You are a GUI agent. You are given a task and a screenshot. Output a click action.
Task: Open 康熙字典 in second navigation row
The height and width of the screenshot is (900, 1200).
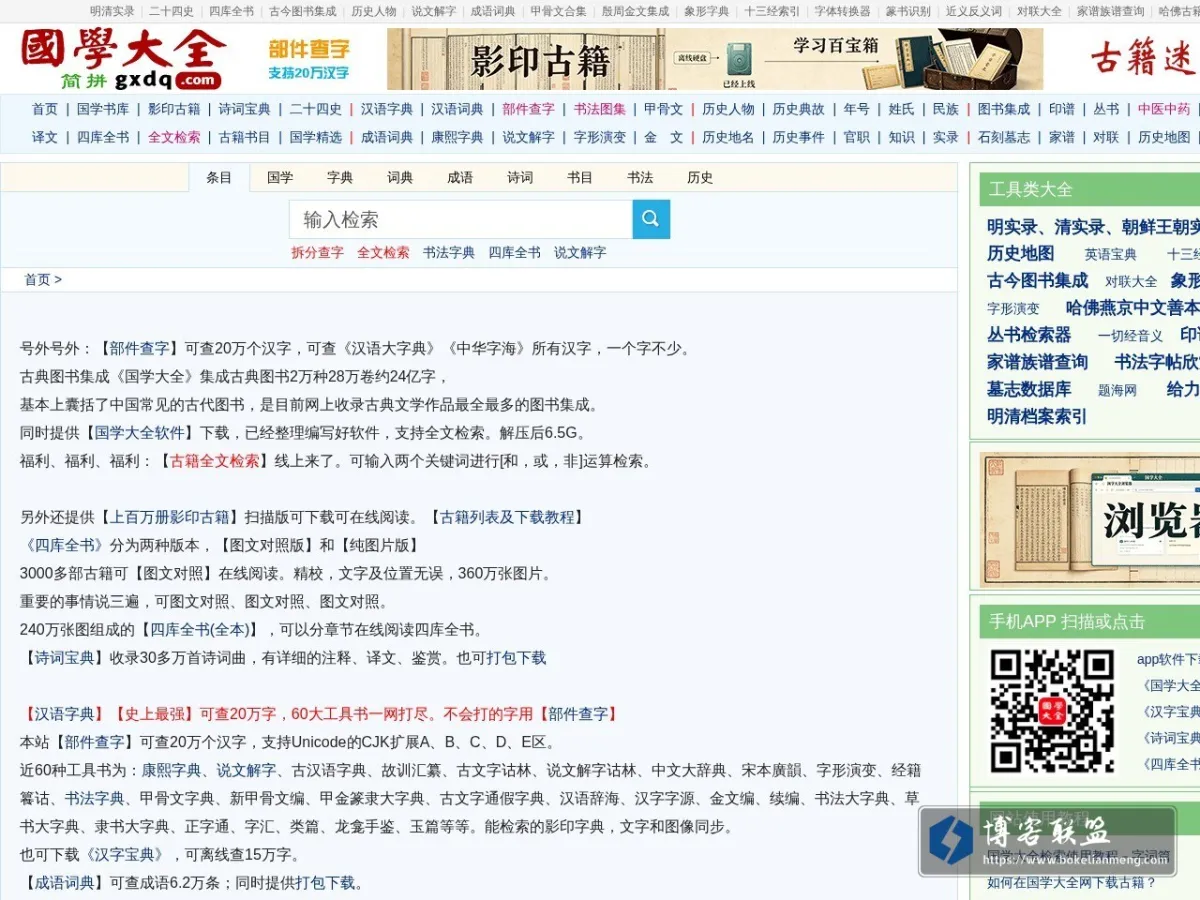[458, 137]
